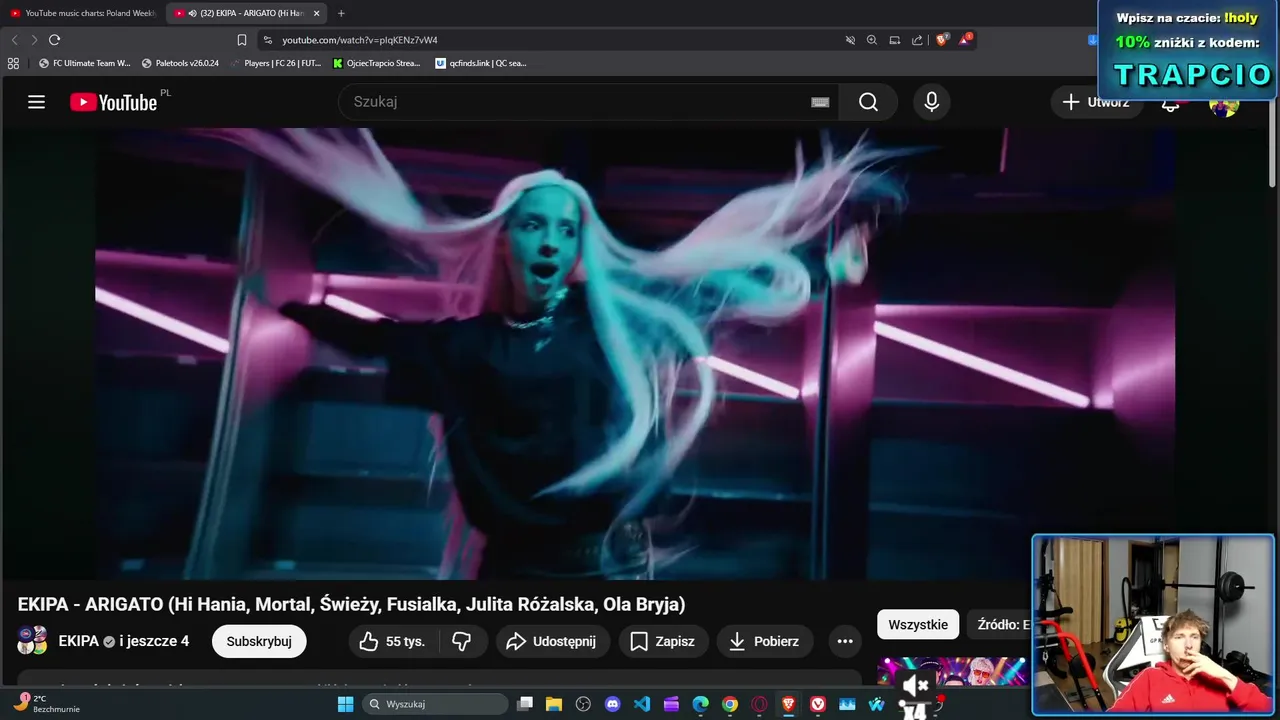
Task: Open the Windows Start menu
Action: click(345, 704)
